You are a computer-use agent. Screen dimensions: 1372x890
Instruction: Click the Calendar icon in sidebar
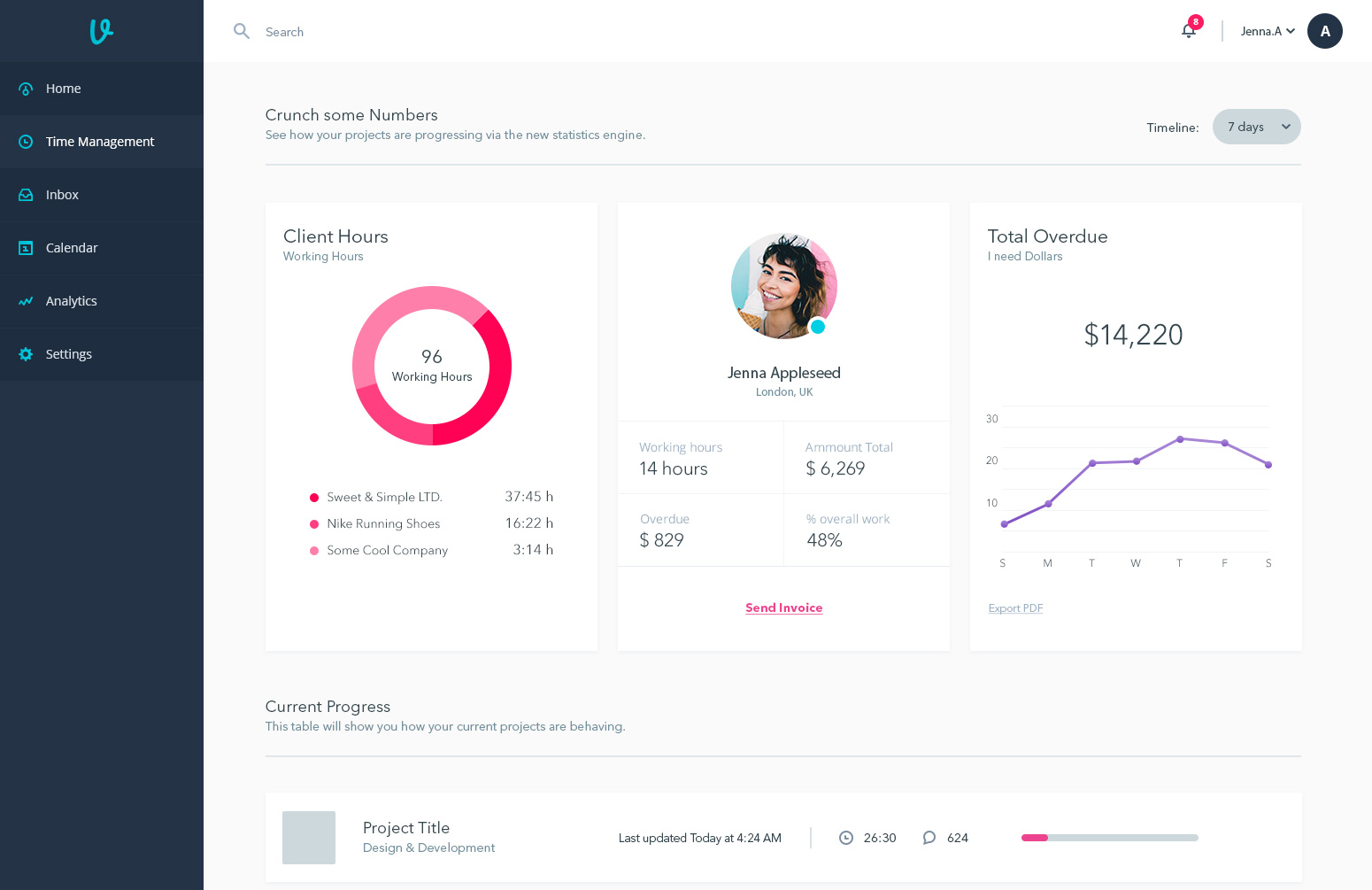(26, 248)
